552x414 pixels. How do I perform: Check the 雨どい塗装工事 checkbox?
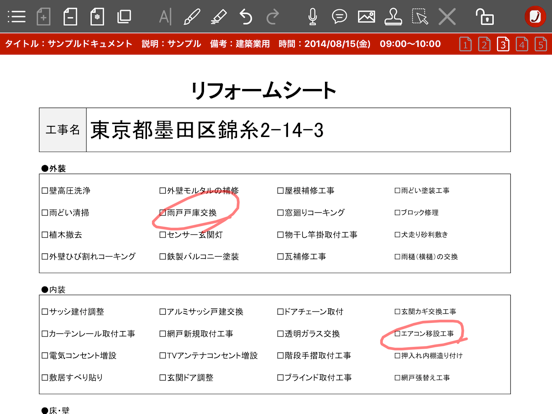click(x=397, y=191)
